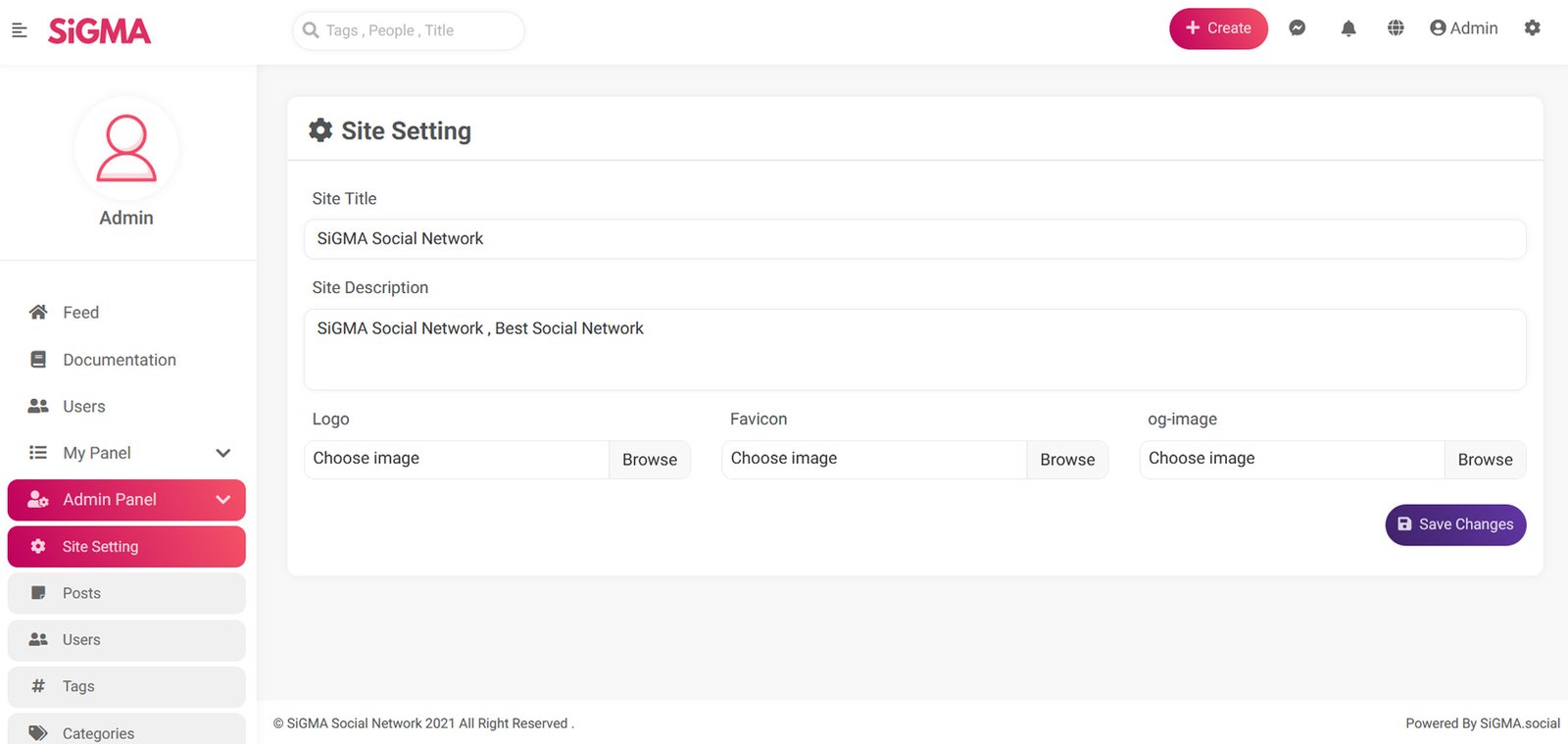Click the Posts sticky note icon

pos(38,593)
